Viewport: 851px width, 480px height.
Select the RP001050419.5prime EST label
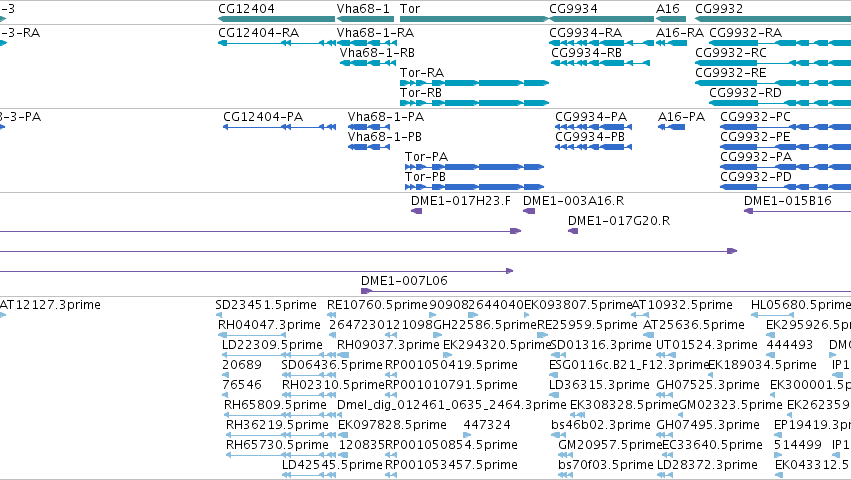coord(451,365)
